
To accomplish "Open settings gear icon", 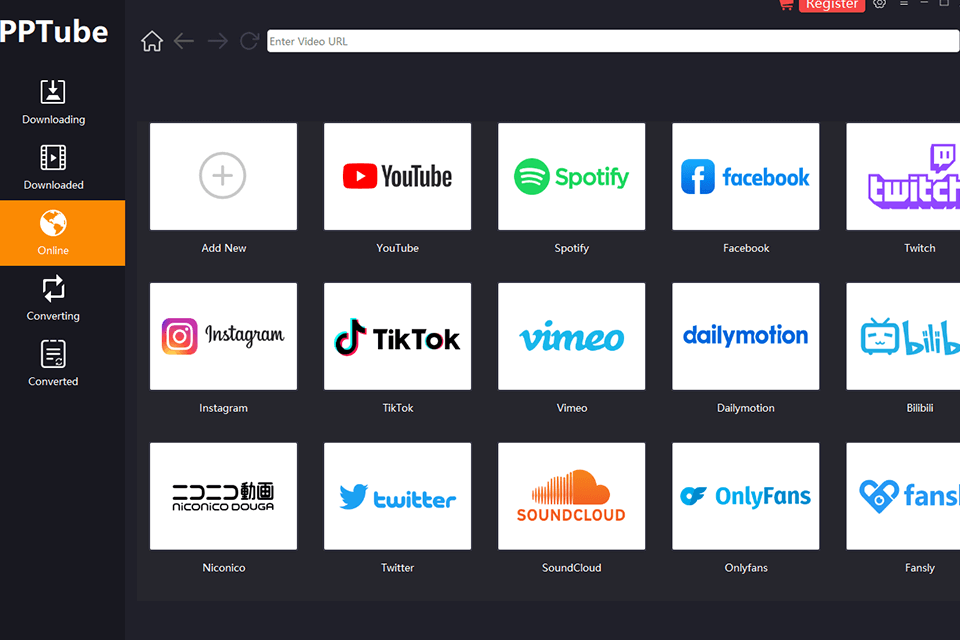I will pyautogui.click(x=880, y=4).
